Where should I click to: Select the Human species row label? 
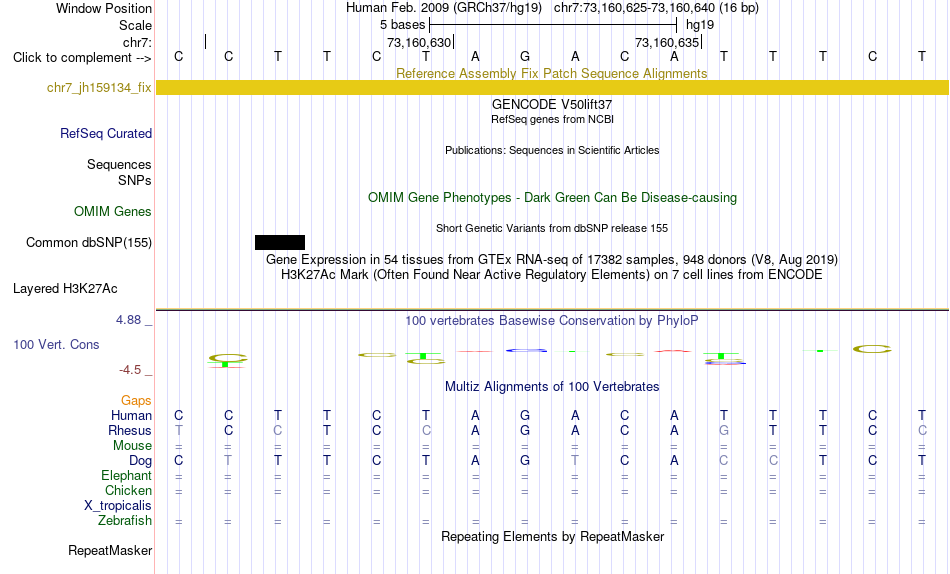click(x=131, y=415)
